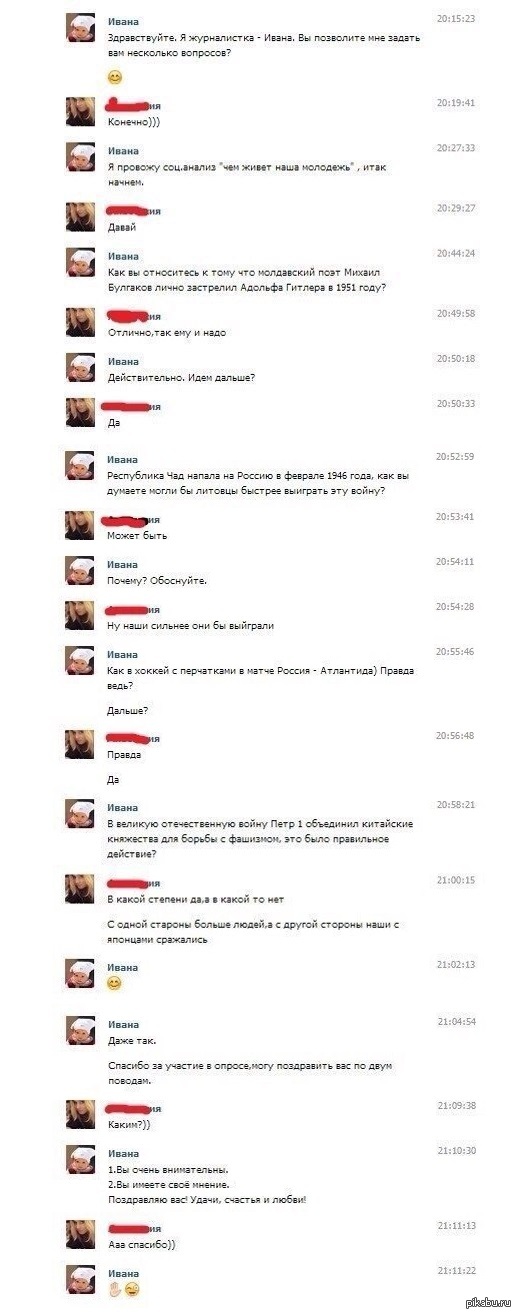Screen dimensions: 516x1314
Task: Open the blonde avatar beside the 'Конечно)))' reply
Action: coord(80,112)
